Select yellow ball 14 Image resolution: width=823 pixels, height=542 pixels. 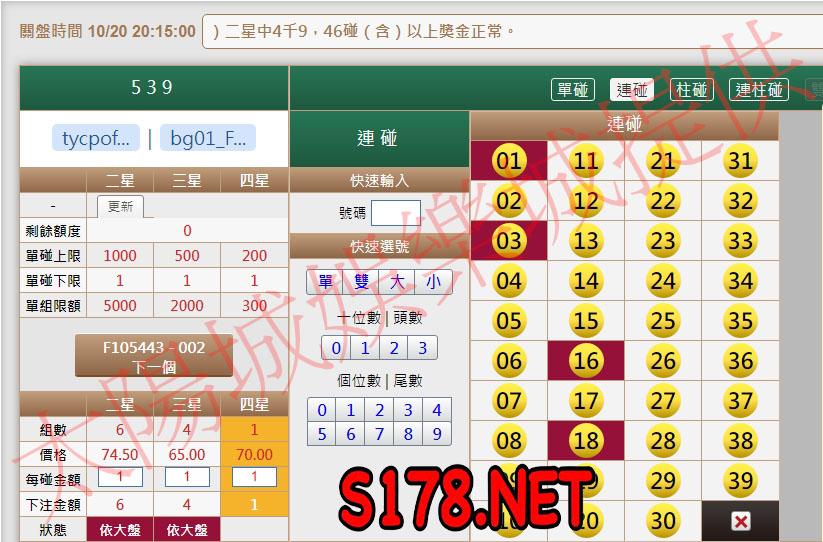(586, 281)
